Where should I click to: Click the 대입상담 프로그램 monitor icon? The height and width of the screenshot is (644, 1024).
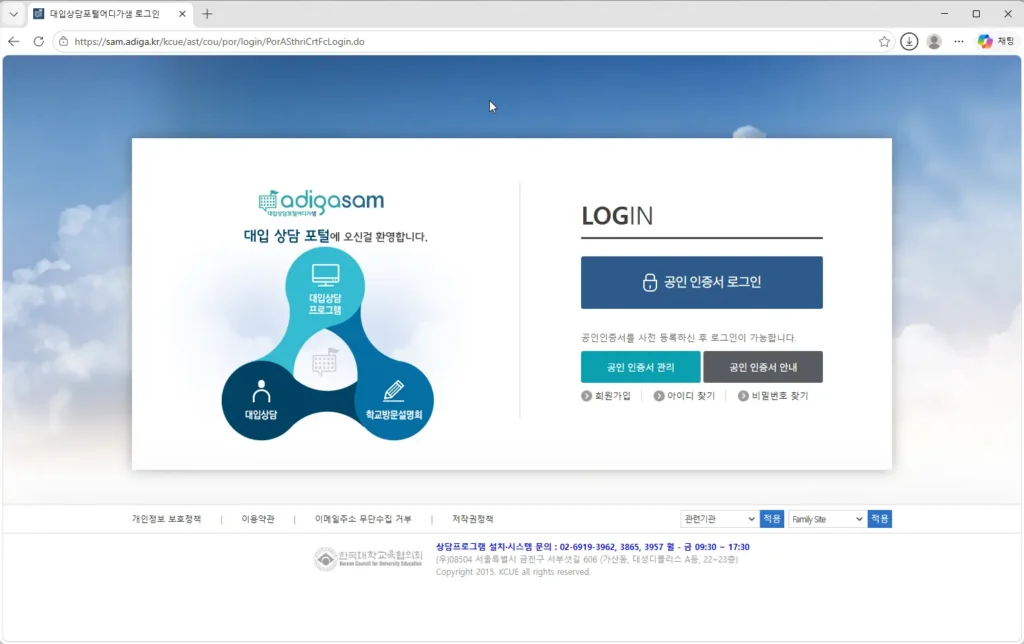[325, 274]
